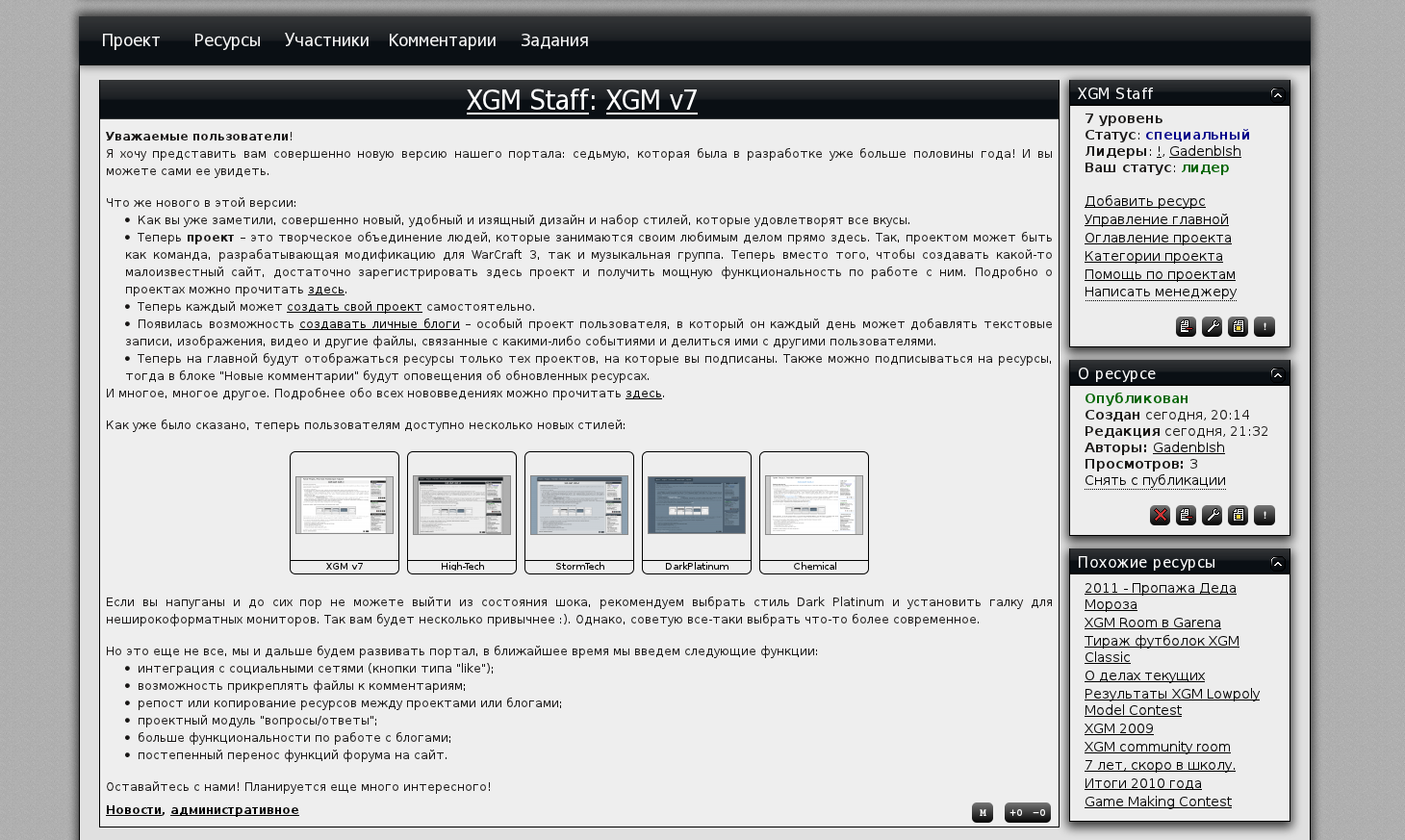Click the green Опубликован status text
The width and height of the screenshot is (1405, 840).
pyautogui.click(x=1137, y=398)
